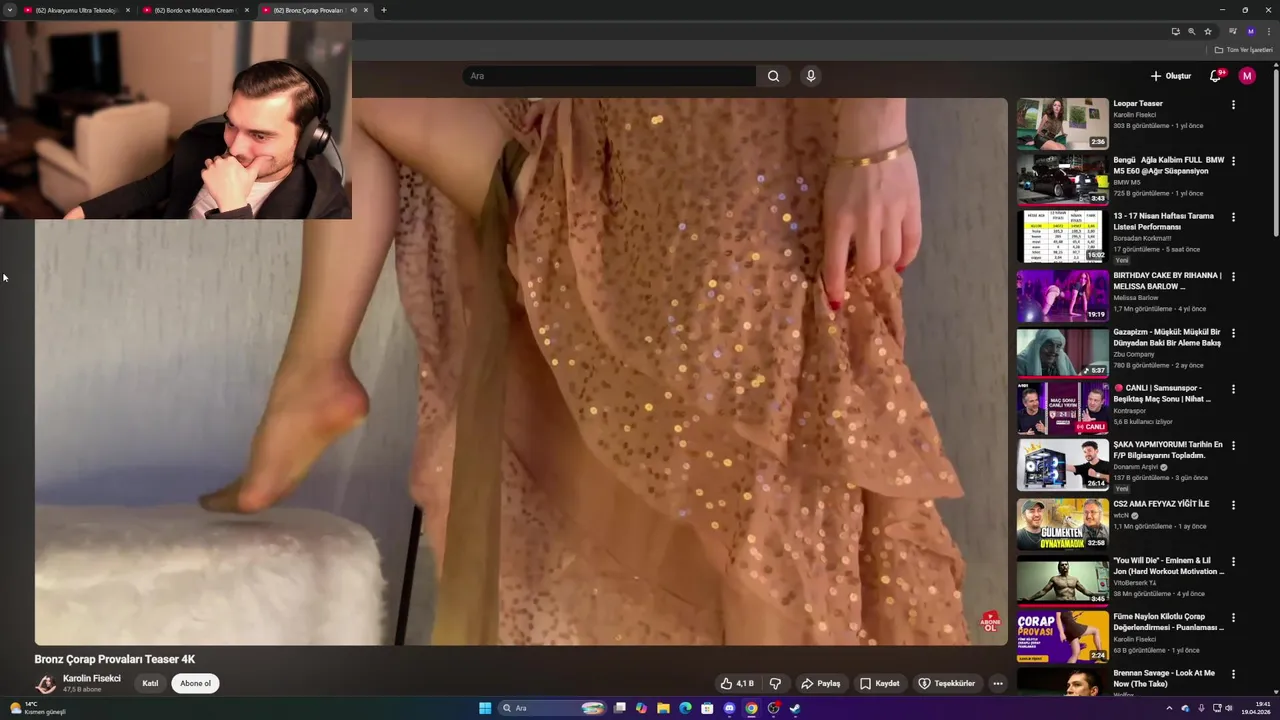Open more actions ellipsis under video

click(998, 684)
